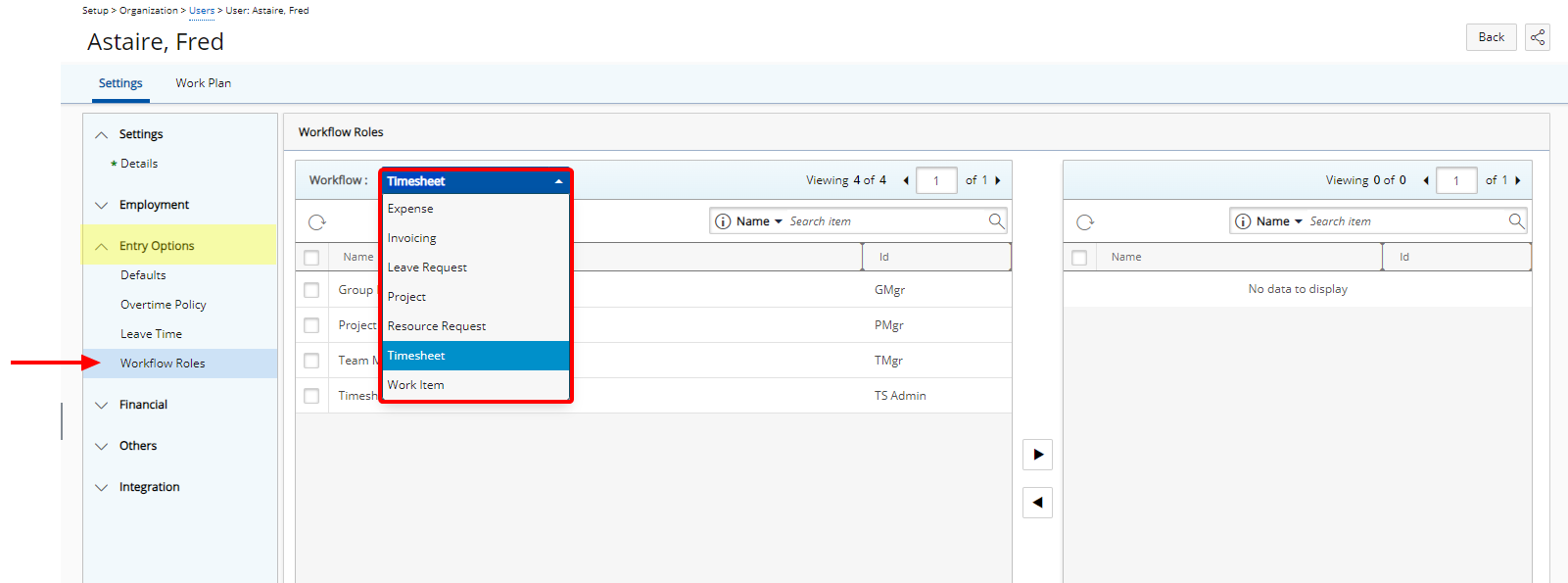Select Resource Request workflow option
Screen dimensions: 1568x583
tap(475, 326)
